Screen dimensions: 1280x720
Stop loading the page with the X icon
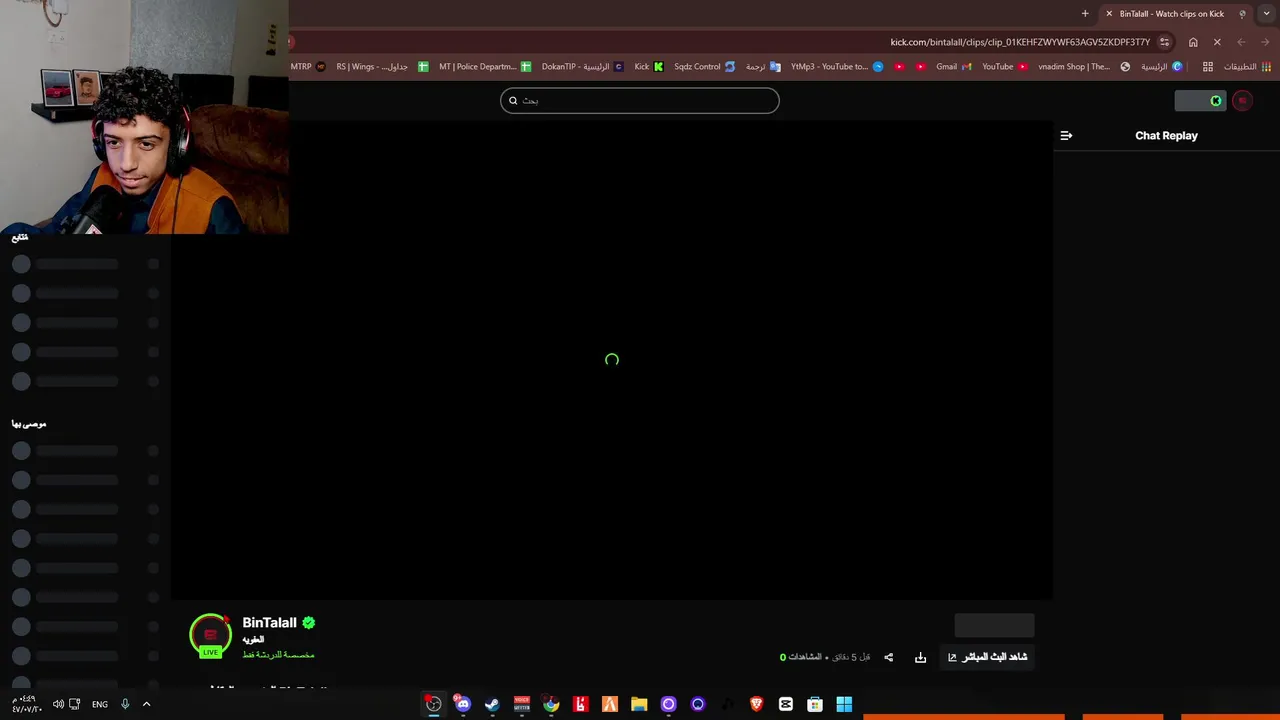pos(1217,42)
